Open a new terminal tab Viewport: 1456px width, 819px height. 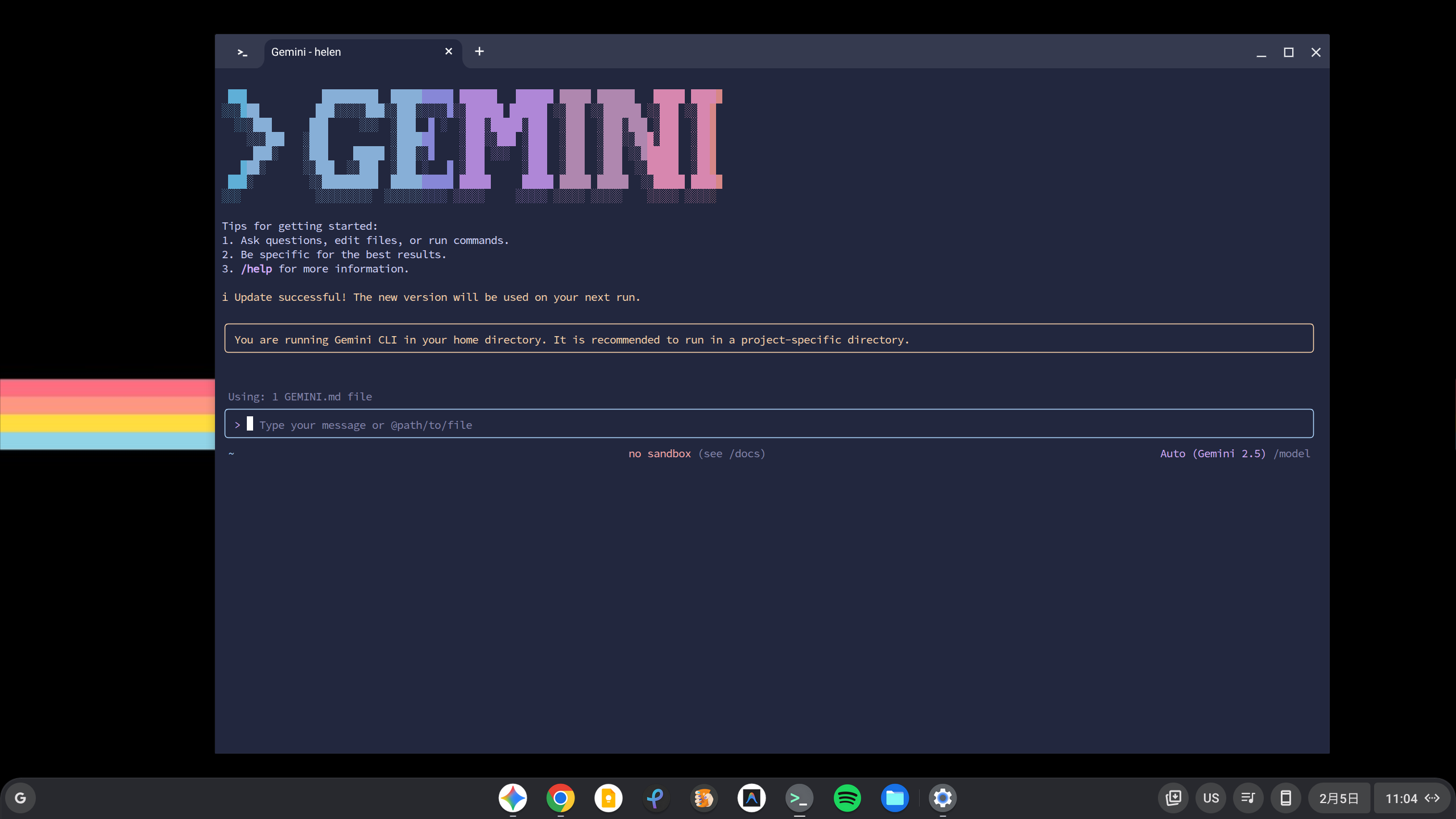(x=479, y=51)
